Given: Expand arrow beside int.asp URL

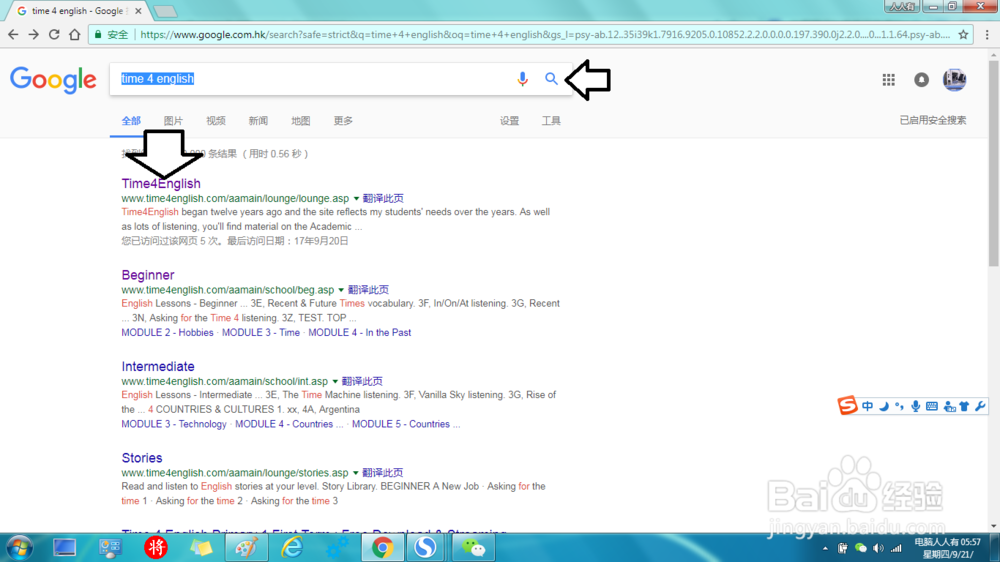Looking at the screenshot, I should (x=335, y=381).
